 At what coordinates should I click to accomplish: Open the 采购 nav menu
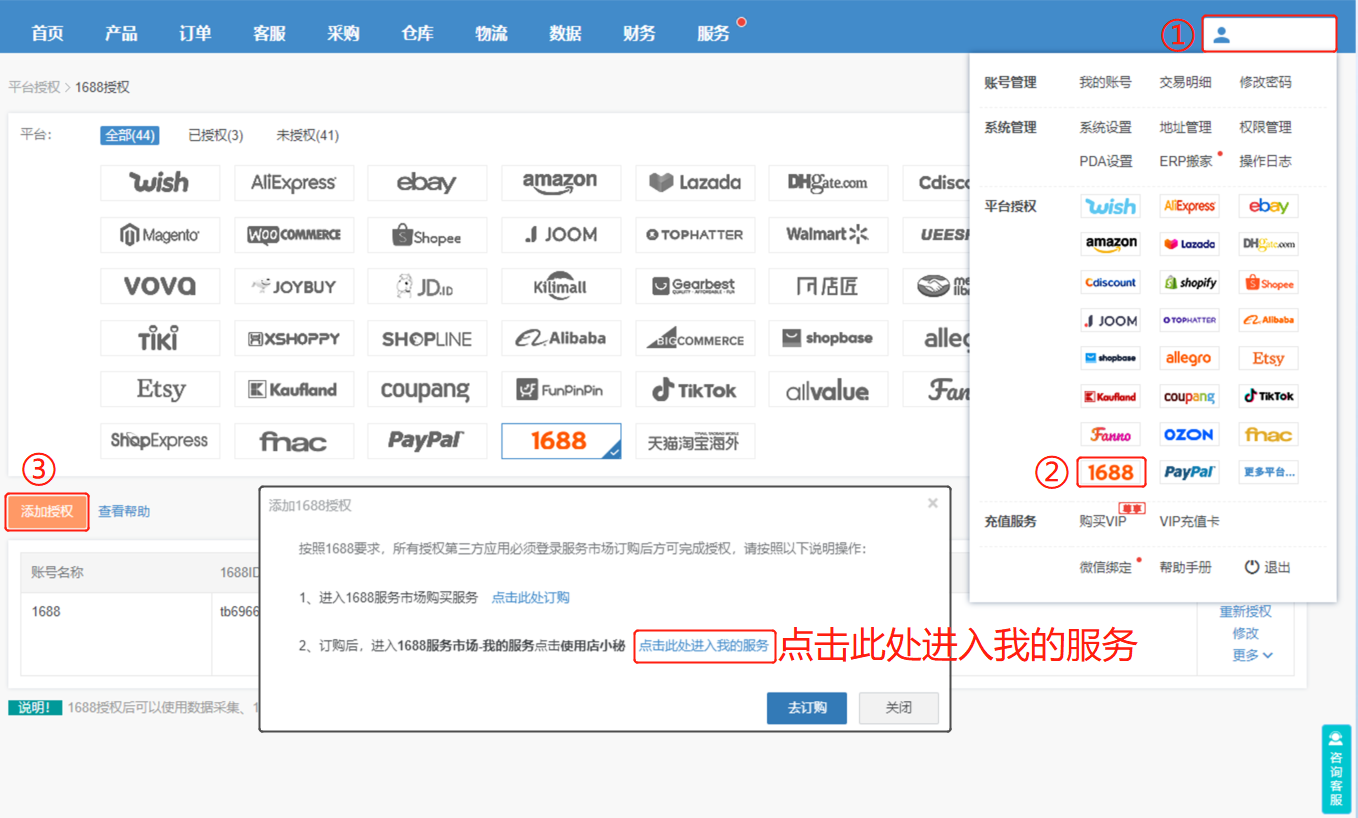pos(343,33)
